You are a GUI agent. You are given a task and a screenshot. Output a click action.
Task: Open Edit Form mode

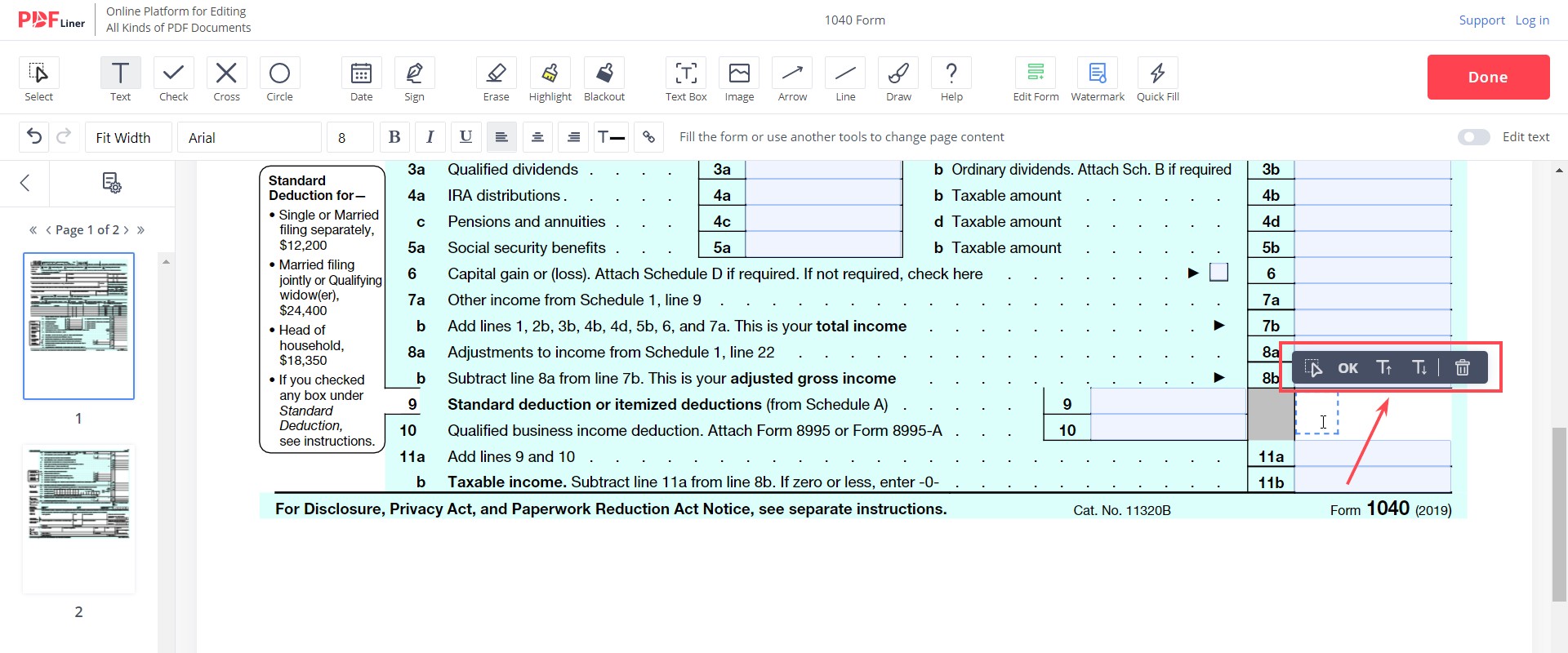(x=1036, y=79)
